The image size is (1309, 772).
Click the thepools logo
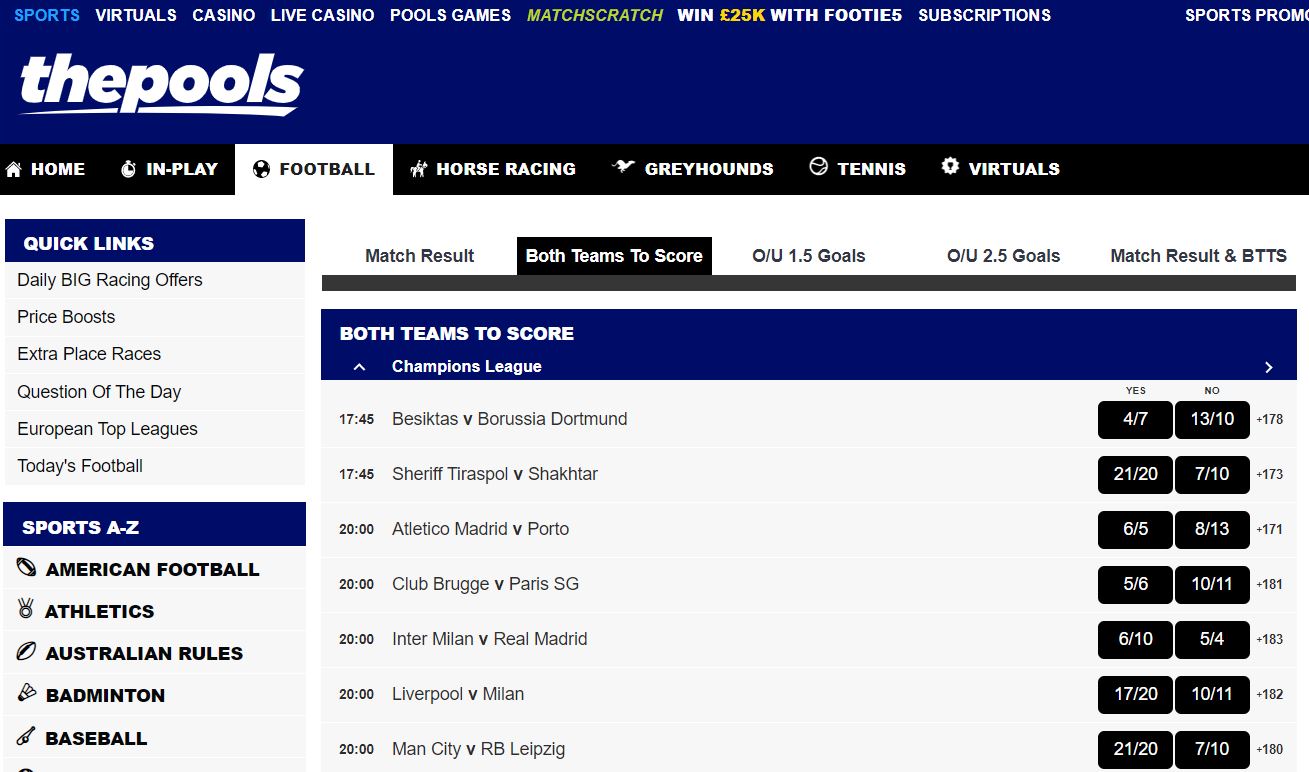[x=161, y=83]
